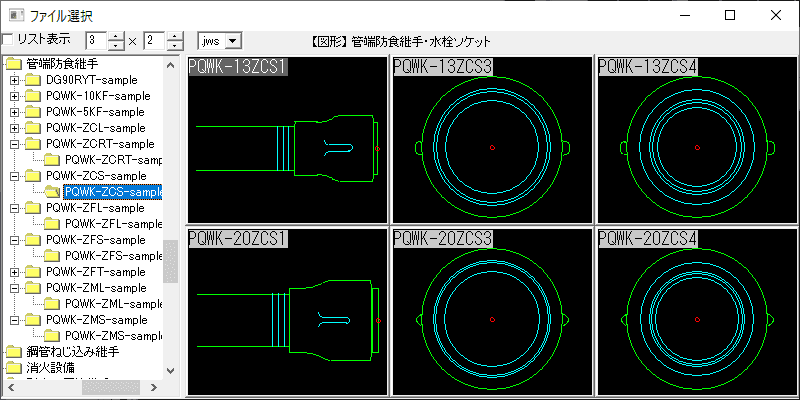The image size is (800, 400).
Task: Click the PQWK-ZCL-sample folder icon
Action: point(33,128)
